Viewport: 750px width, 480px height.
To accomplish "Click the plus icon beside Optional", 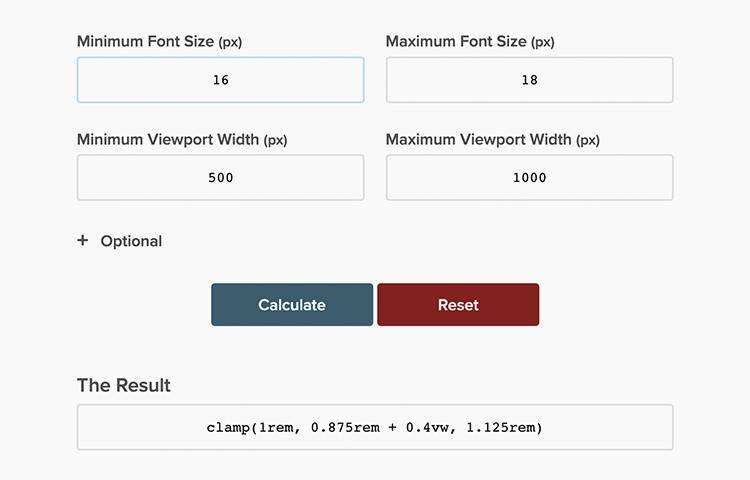I will (x=83, y=241).
